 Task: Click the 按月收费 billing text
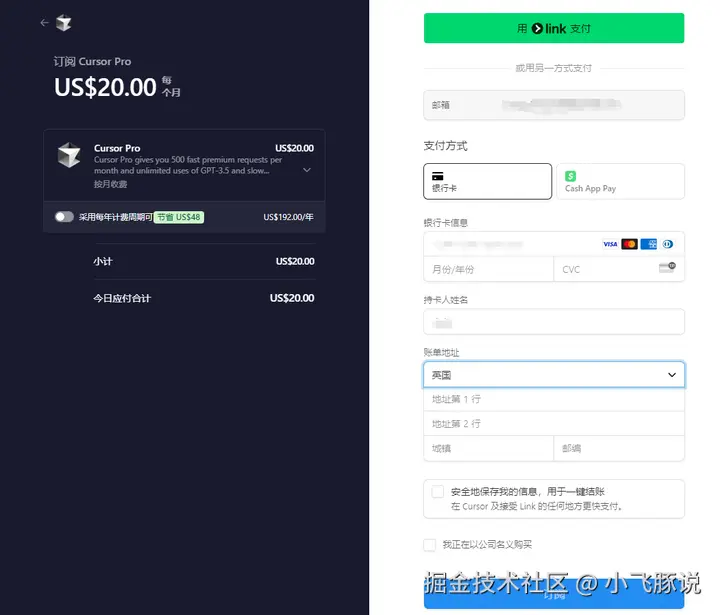pos(110,184)
